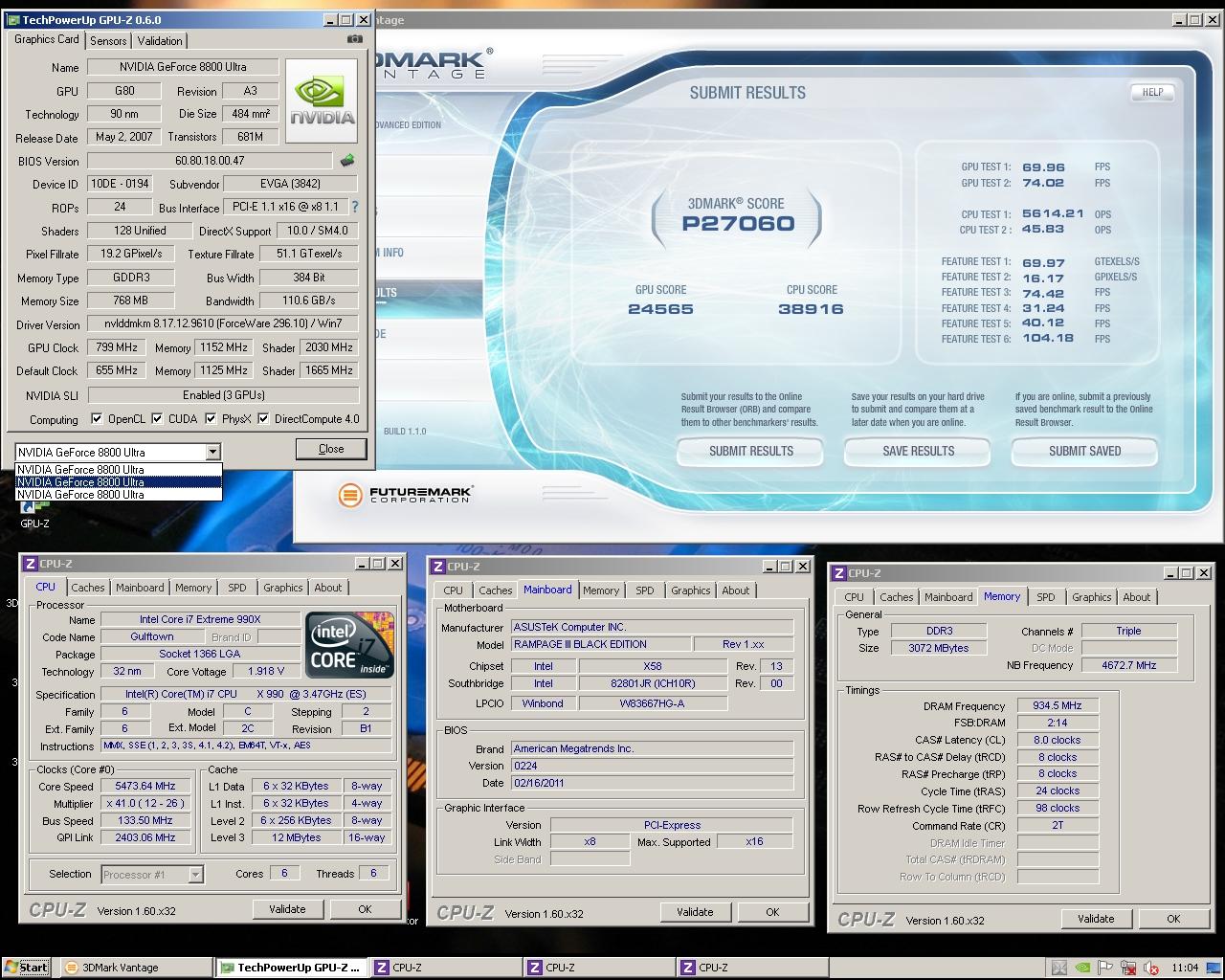
Task: Click the Bus Interface question mark icon
Action: [x=355, y=207]
